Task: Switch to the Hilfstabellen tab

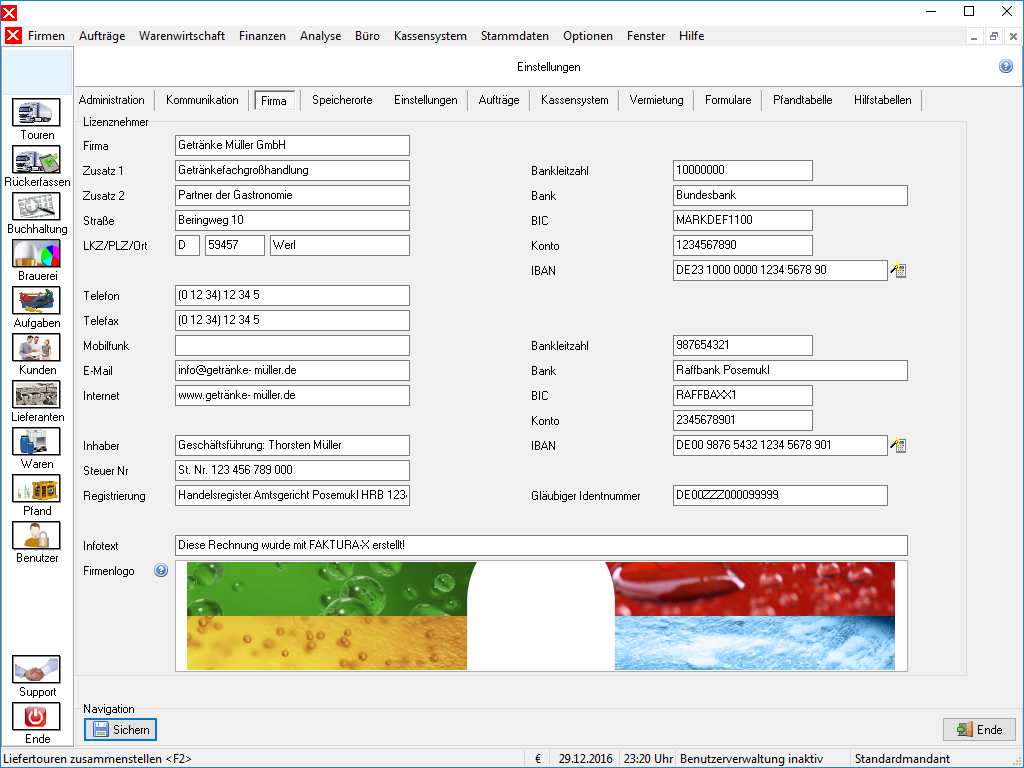Action: (882, 100)
